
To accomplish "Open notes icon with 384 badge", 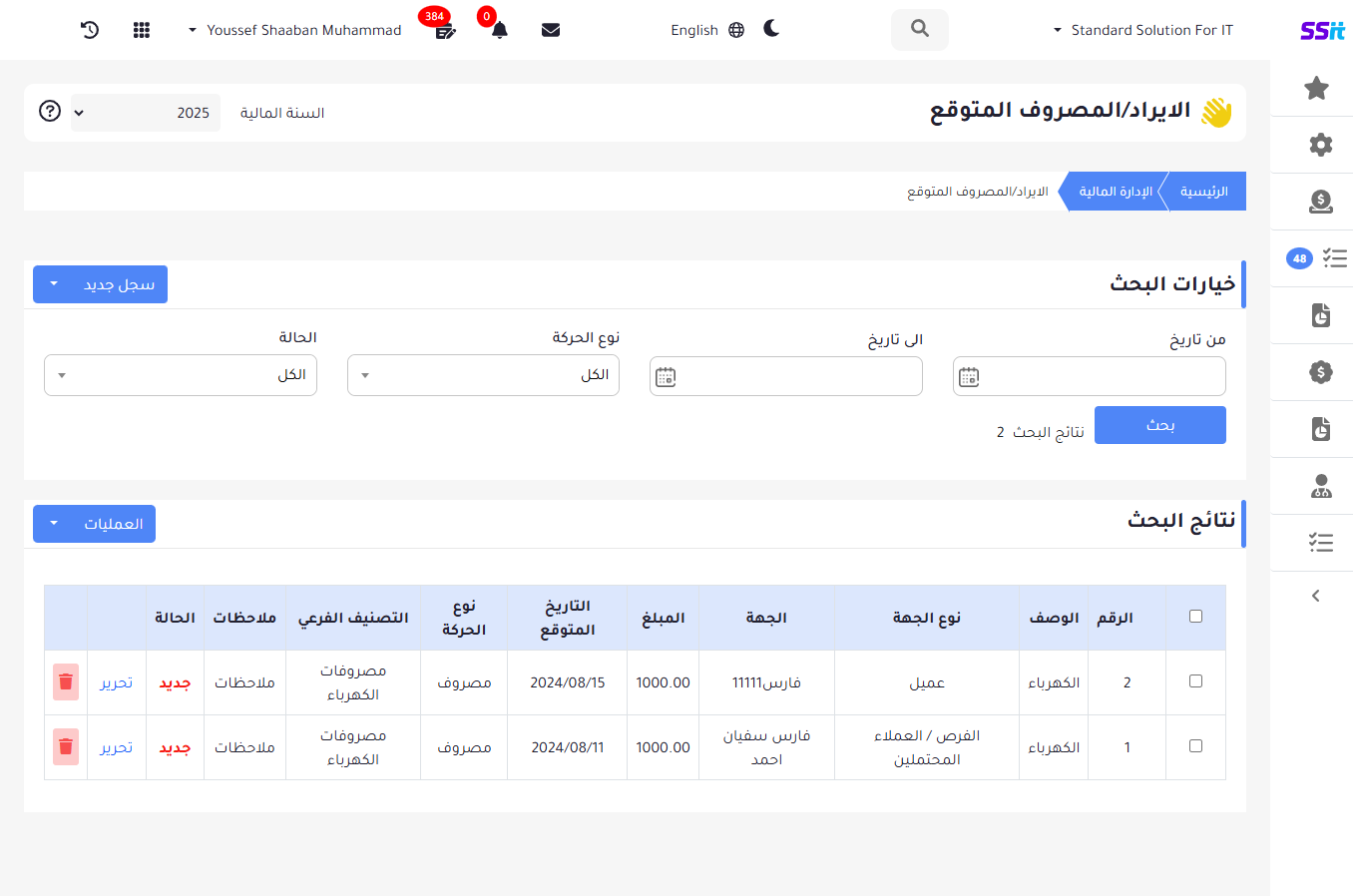I will [445, 31].
